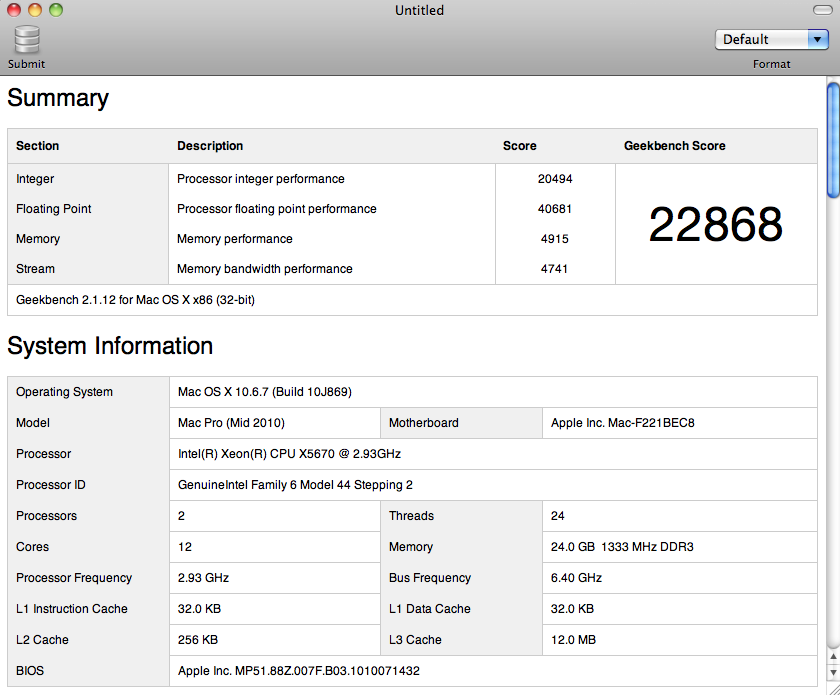840x695 pixels.
Task: Click the Stream section label
Action: (x=35, y=269)
